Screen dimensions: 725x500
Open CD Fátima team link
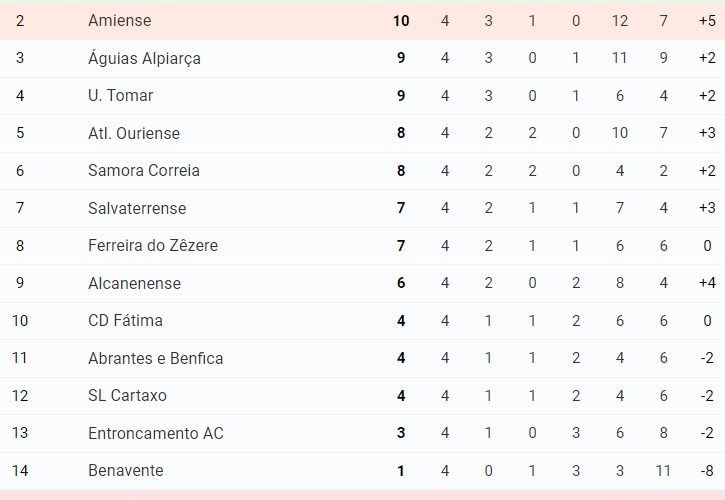pos(125,321)
